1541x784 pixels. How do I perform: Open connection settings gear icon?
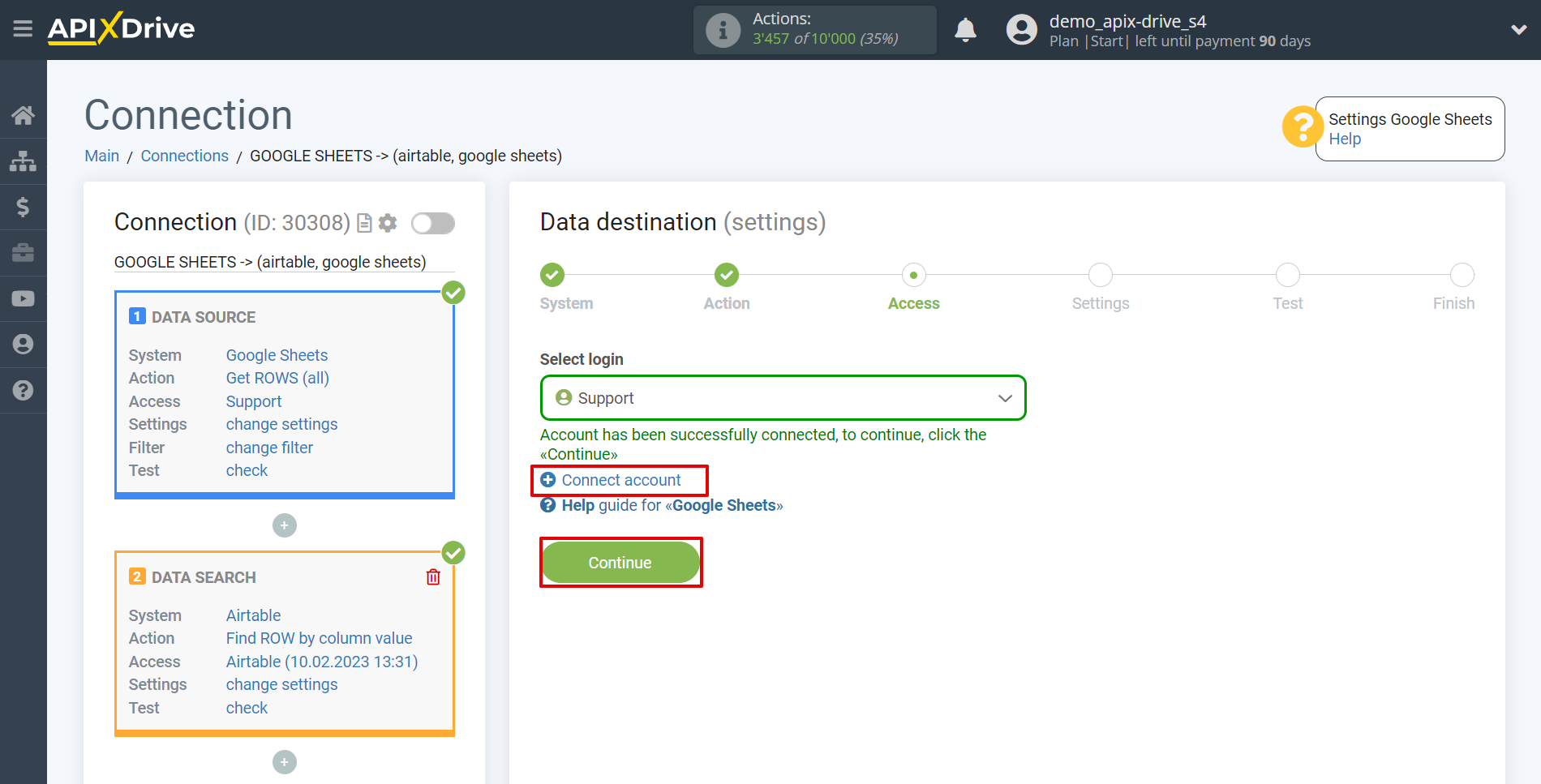coord(388,223)
